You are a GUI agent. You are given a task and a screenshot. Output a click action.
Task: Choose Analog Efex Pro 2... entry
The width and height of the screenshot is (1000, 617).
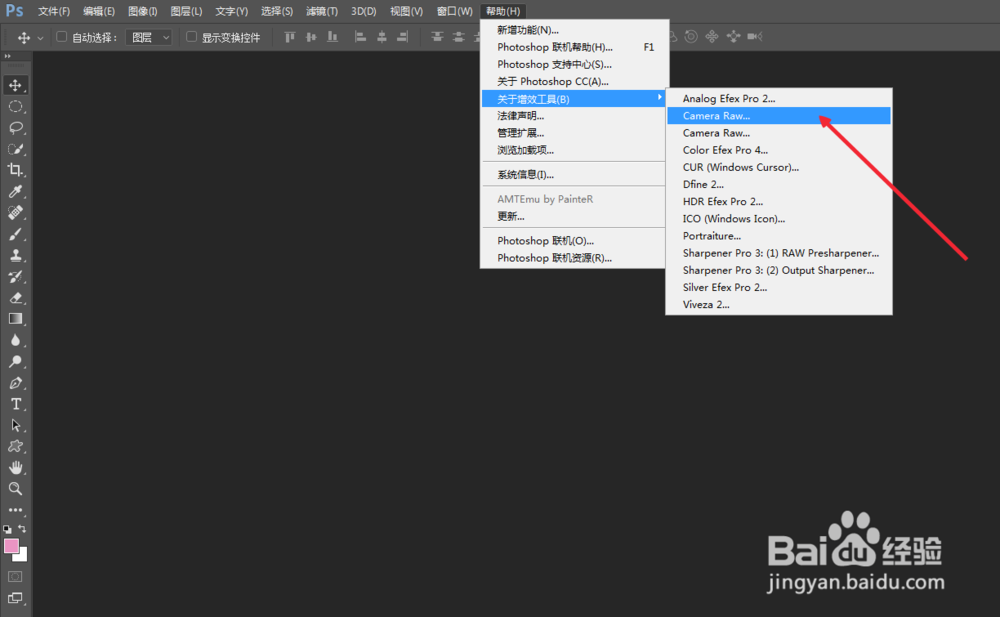click(779, 99)
